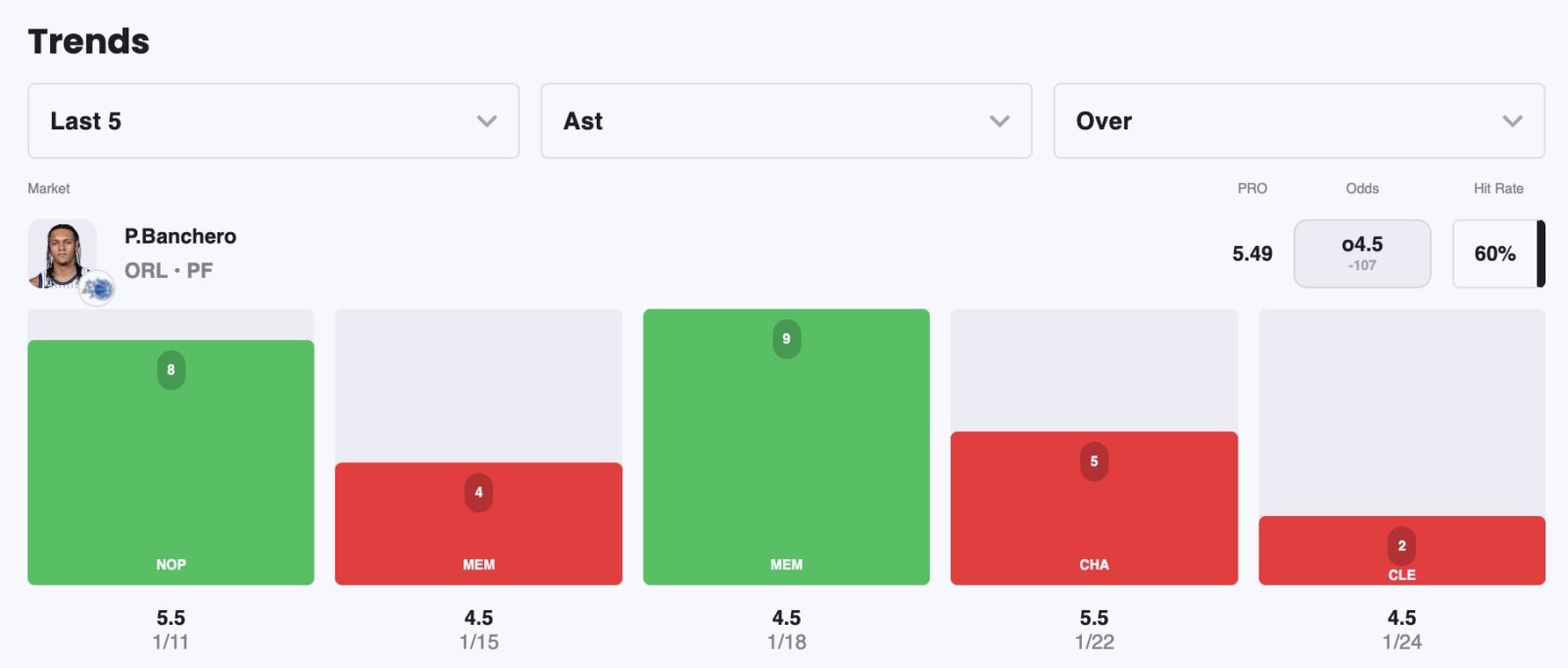Image resolution: width=1568 pixels, height=668 pixels.
Task: Click the red CHA game bar
Action: click(1094, 519)
